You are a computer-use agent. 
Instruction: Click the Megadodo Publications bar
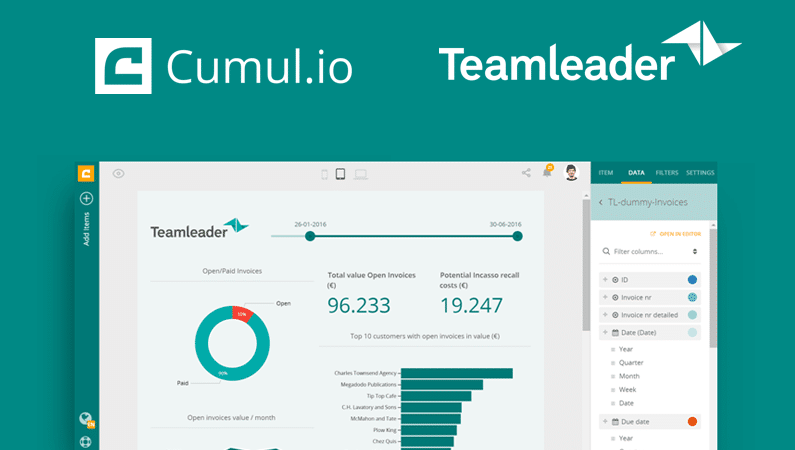coord(442,385)
